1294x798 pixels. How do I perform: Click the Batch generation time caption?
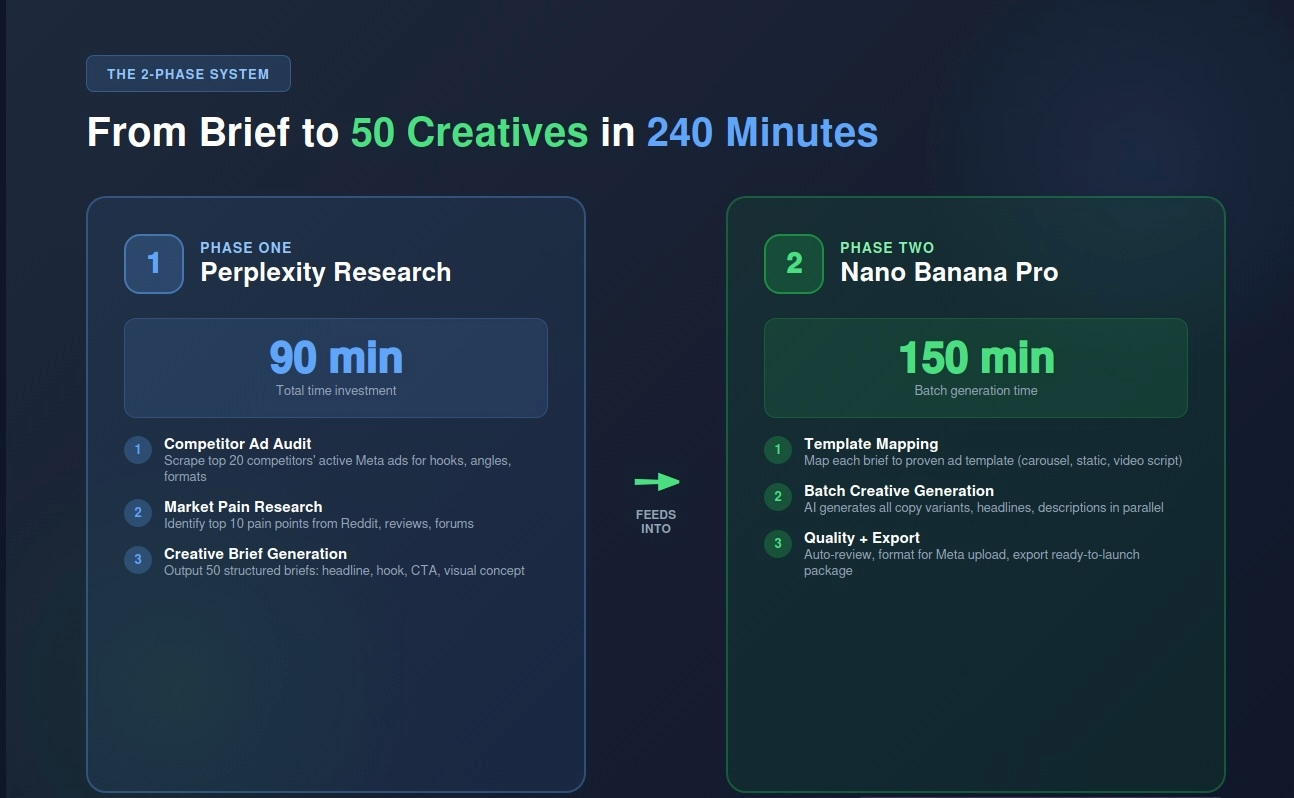point(976,391)
